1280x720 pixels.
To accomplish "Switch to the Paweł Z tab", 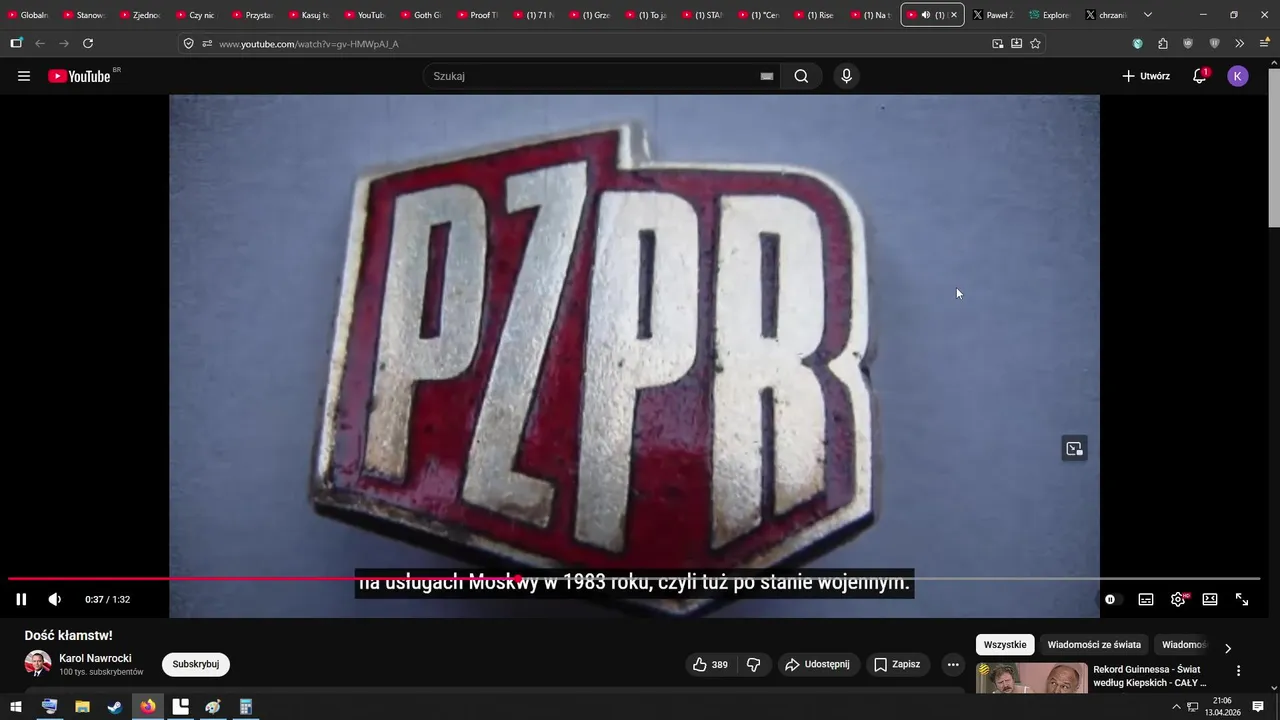I will coord(993,15).
